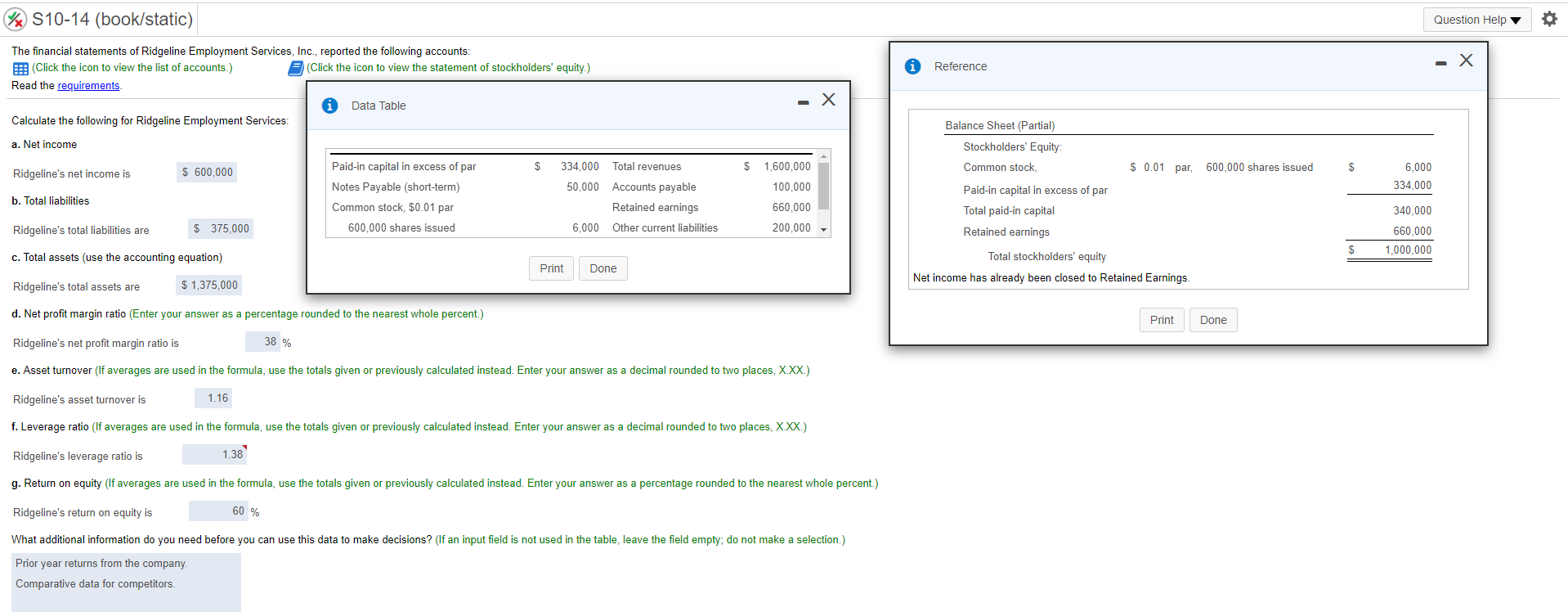Click 'Retained earnings' label in Reference popup
This screenshot has width=1568, height=612.
[1006, 232]
